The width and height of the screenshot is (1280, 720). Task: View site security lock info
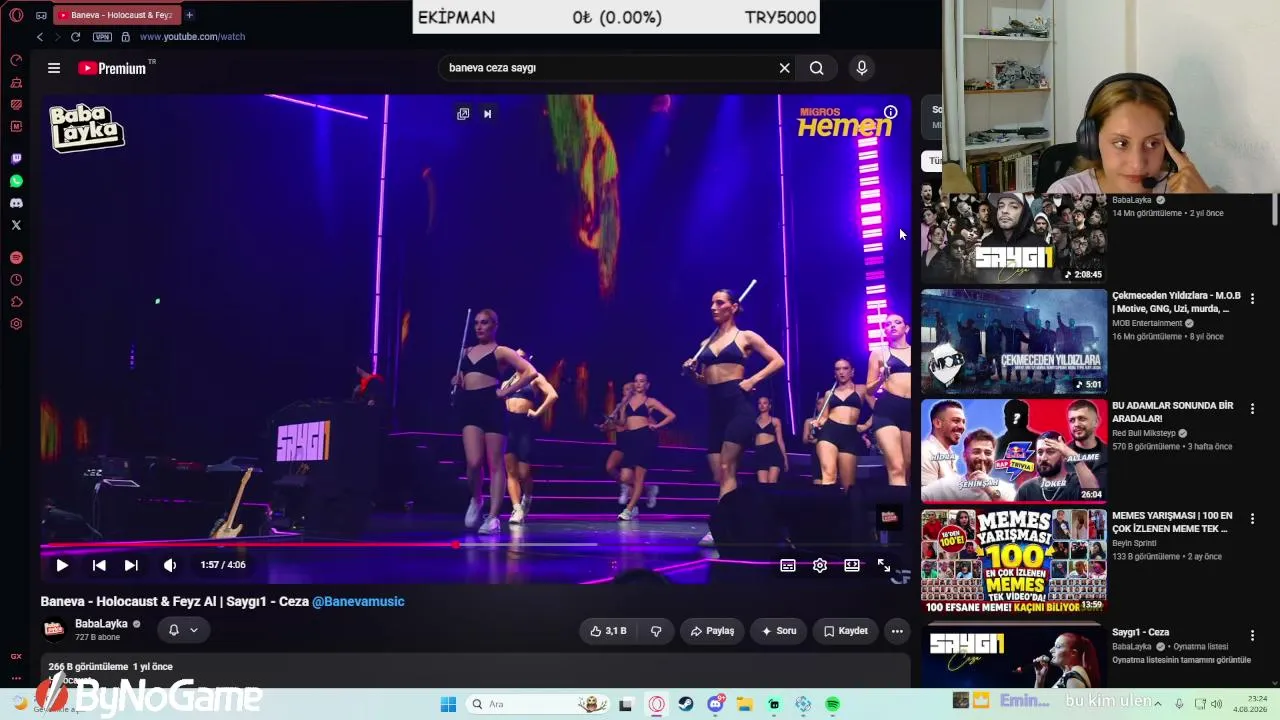tap(125, 37)
